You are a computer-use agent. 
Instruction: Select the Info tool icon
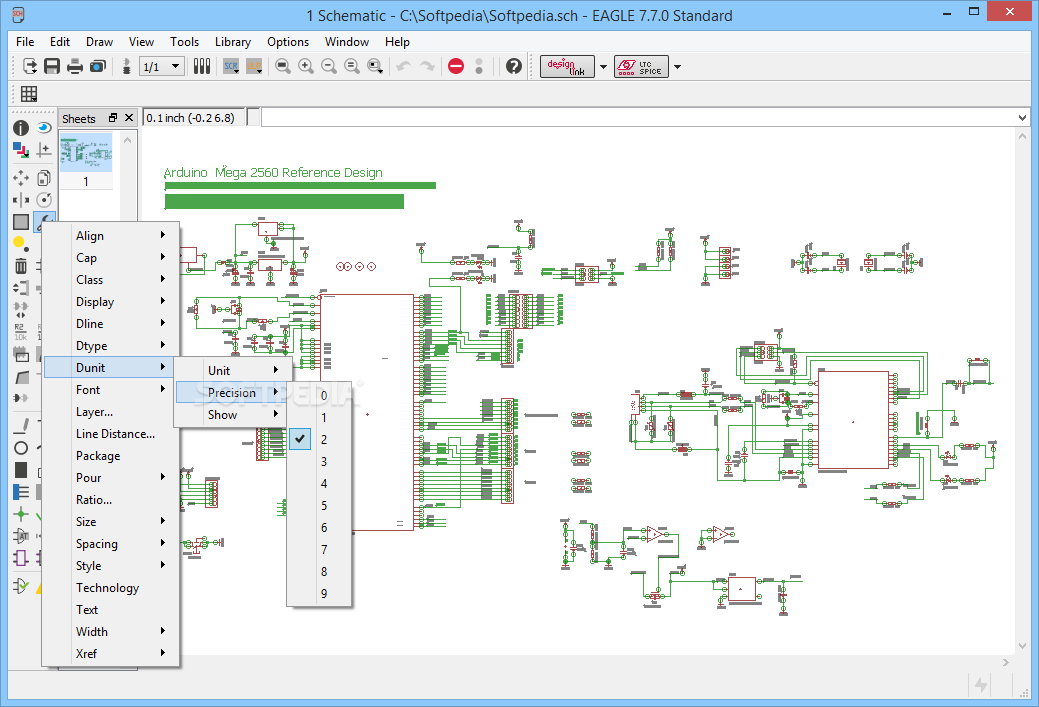tap(21, 127)
